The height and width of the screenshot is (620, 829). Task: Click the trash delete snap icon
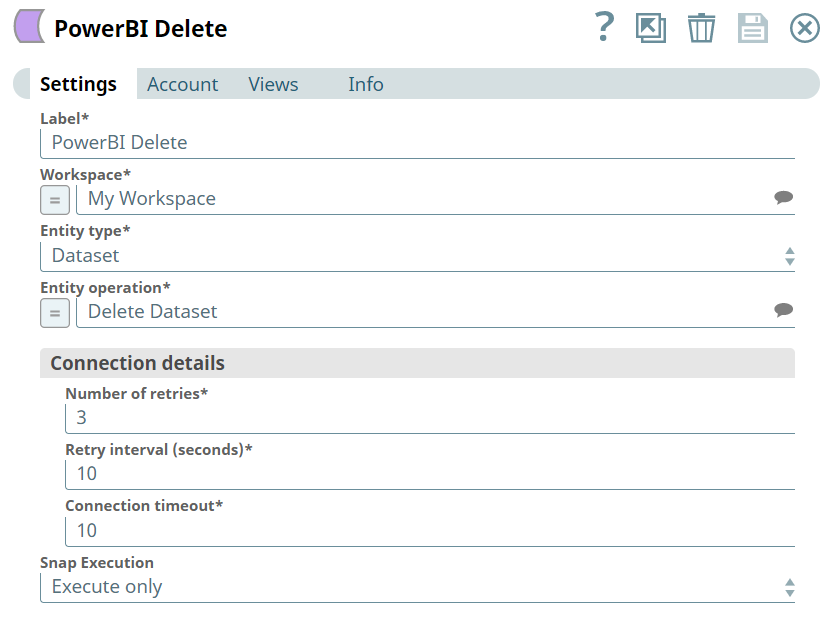point(701,28)
